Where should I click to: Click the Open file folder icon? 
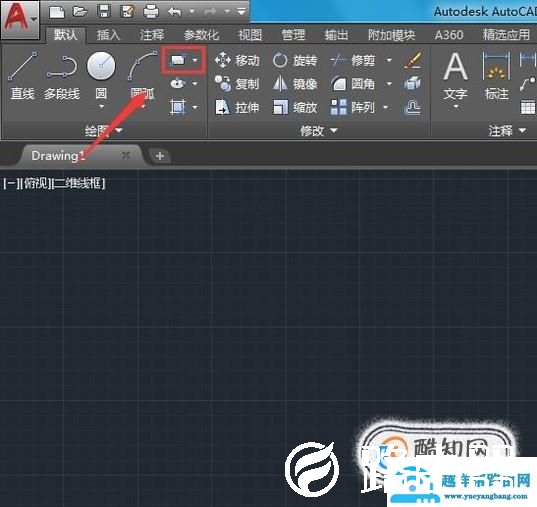tap(80, 12)
